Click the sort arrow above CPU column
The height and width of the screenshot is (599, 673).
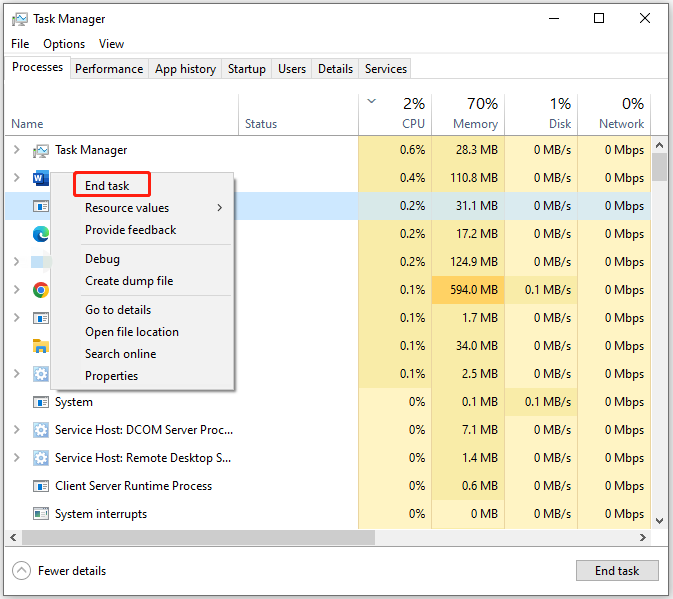pyautogui.click(x=372, y=102)
